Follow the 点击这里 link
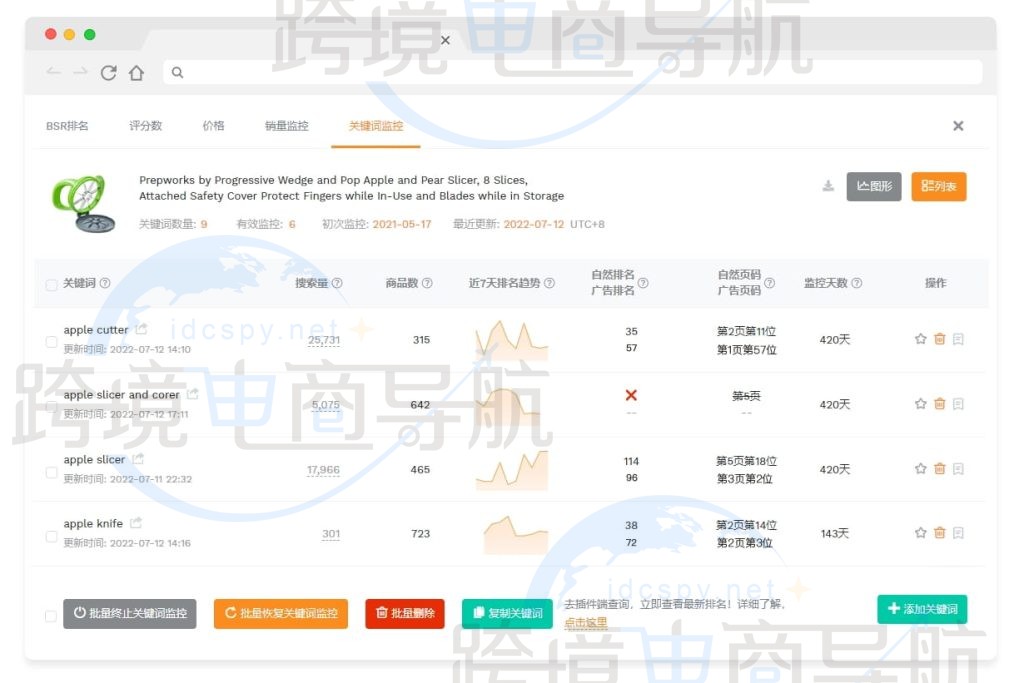 [585, 623]
